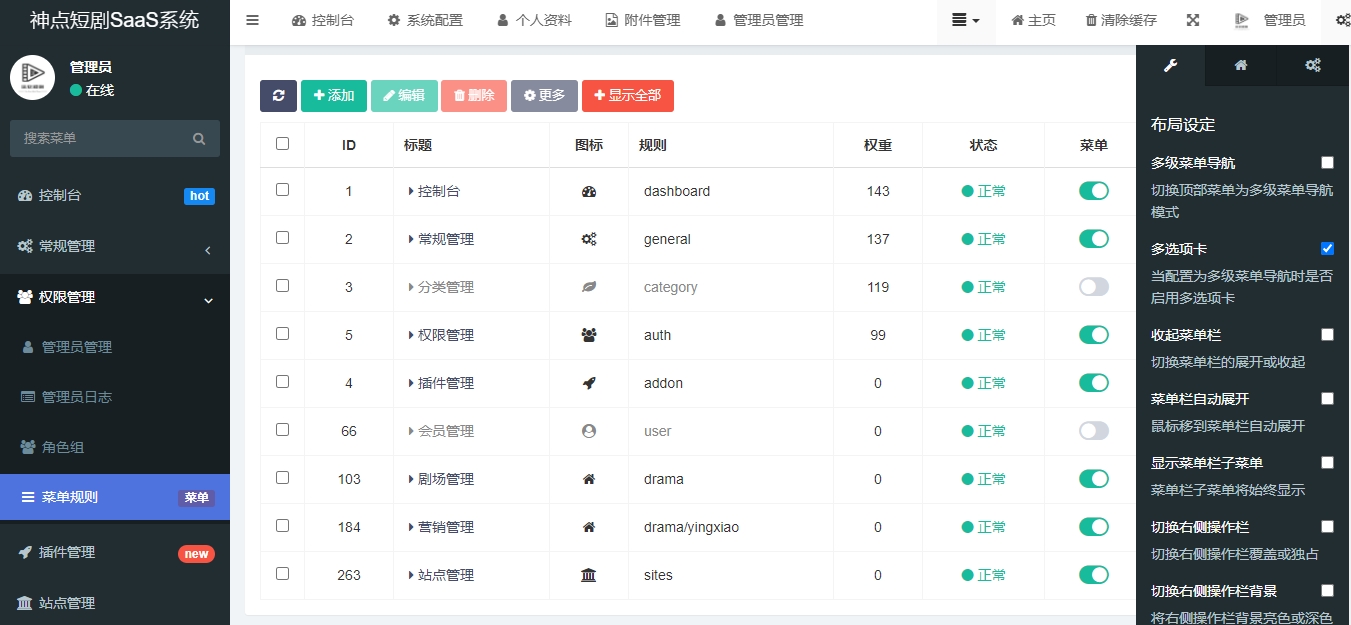The width and height of the screenshot is (1351, 625).
Task: Open the wrench settings tab in right panel
Action: pyautogui.click(x=1170, y=65)
